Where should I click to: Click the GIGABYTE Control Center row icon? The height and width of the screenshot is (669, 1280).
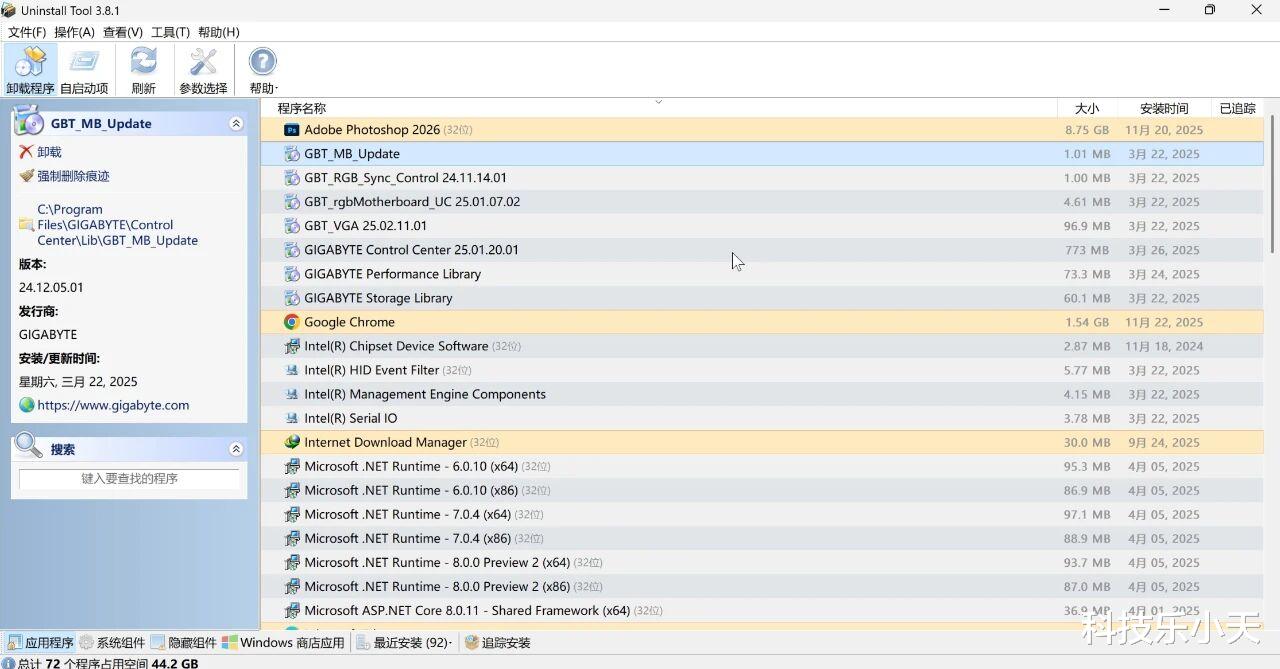coord(292,250)
